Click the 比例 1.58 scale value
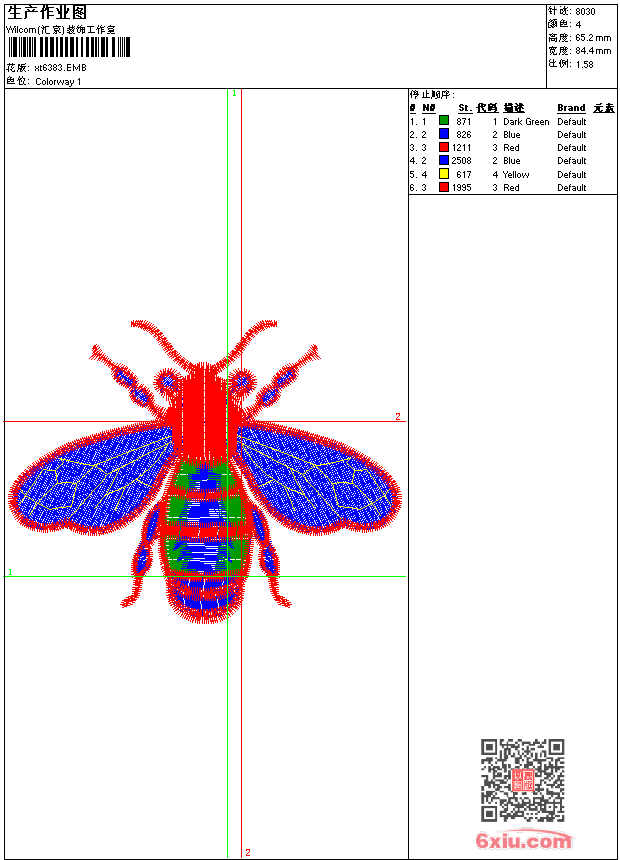 coord(584,64)
